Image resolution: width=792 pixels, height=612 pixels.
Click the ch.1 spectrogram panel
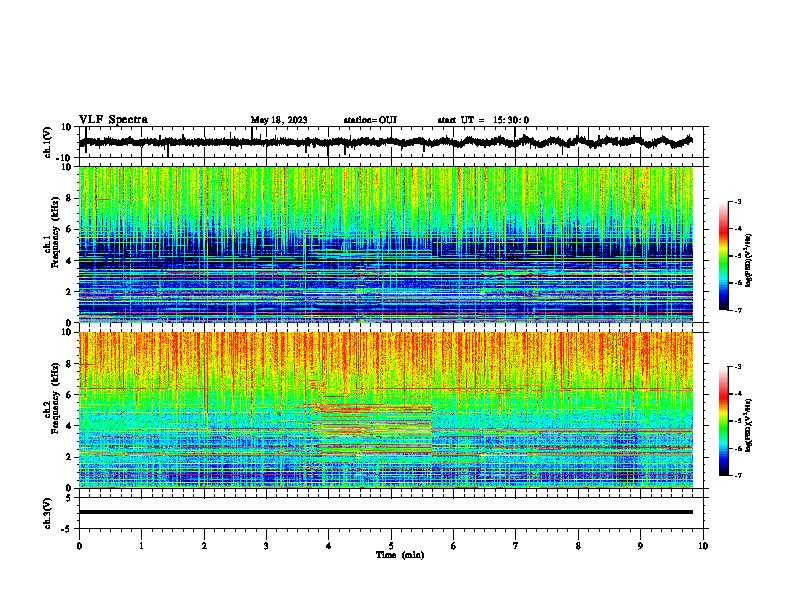(386, 244)
